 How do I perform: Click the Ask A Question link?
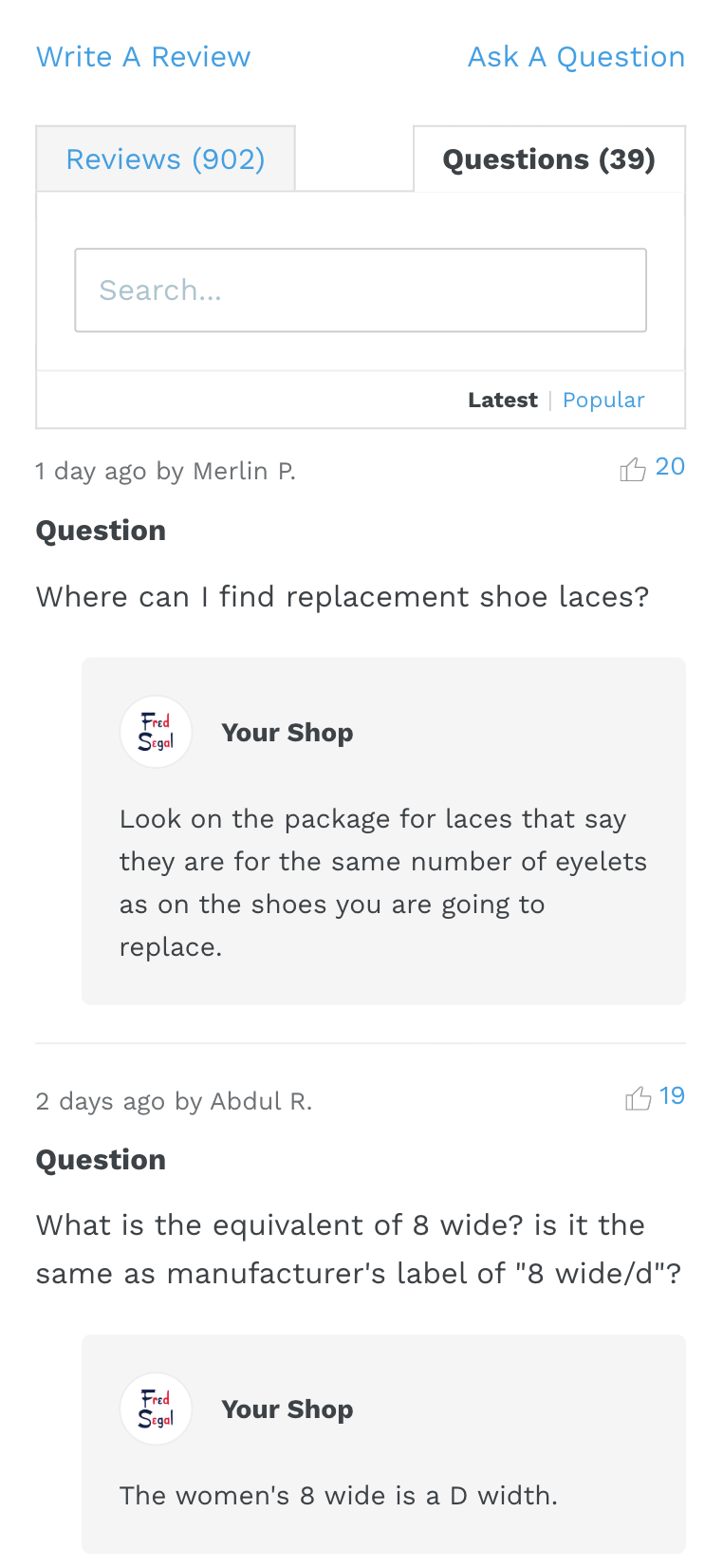pyautogui.click(x=576, y=57)
